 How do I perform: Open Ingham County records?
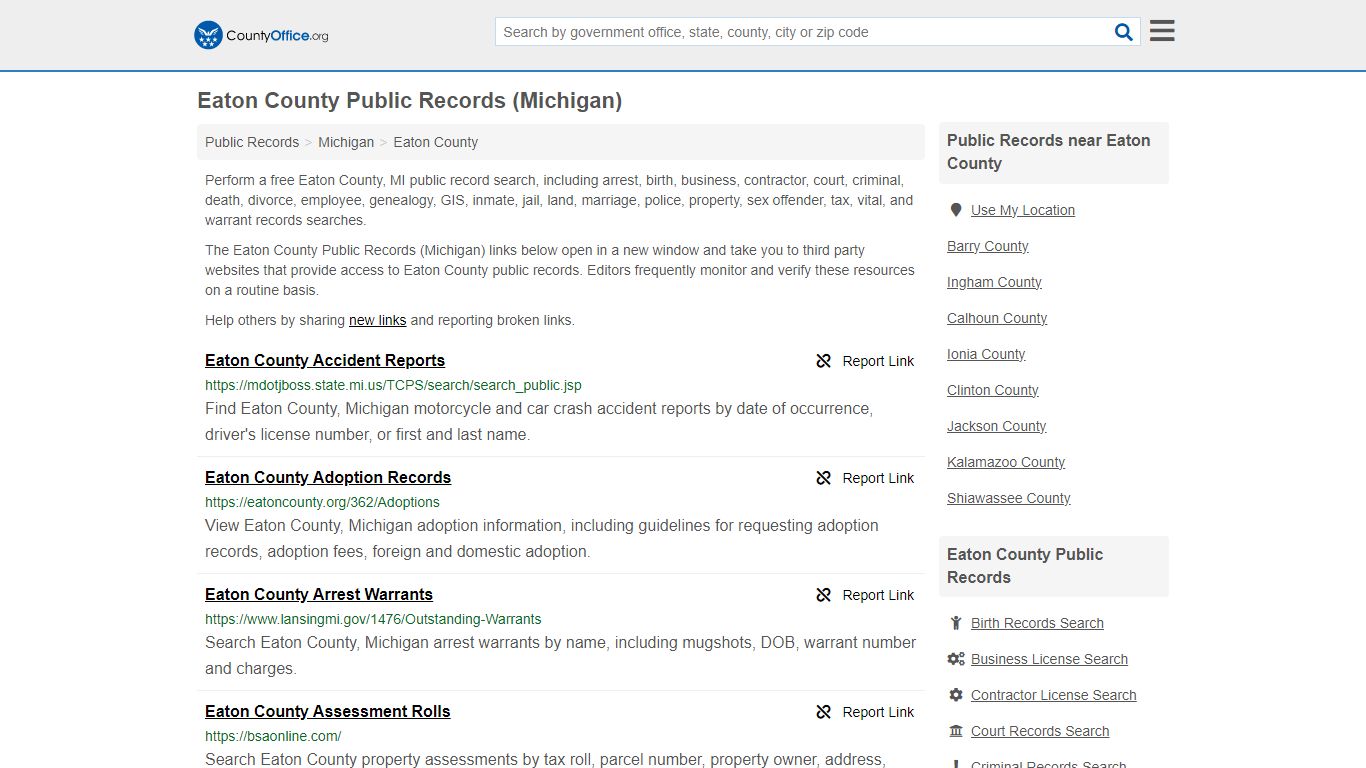(994, 282)
